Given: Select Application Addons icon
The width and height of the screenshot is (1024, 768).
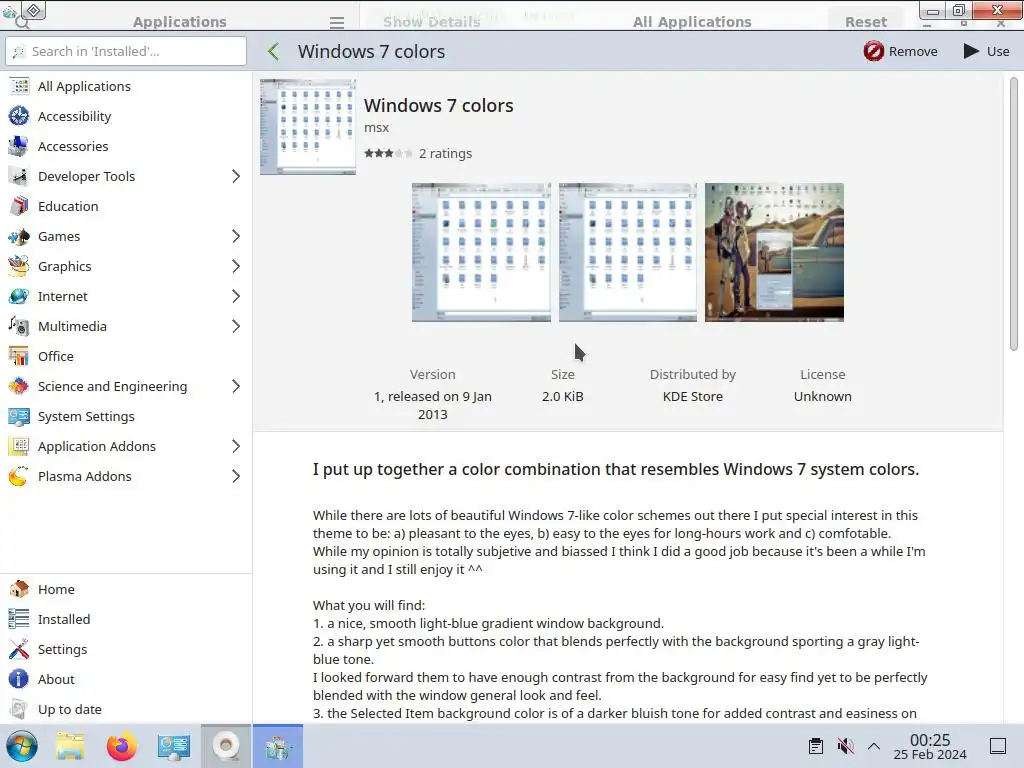Looking at the screenshot, I should pos(19,447).
